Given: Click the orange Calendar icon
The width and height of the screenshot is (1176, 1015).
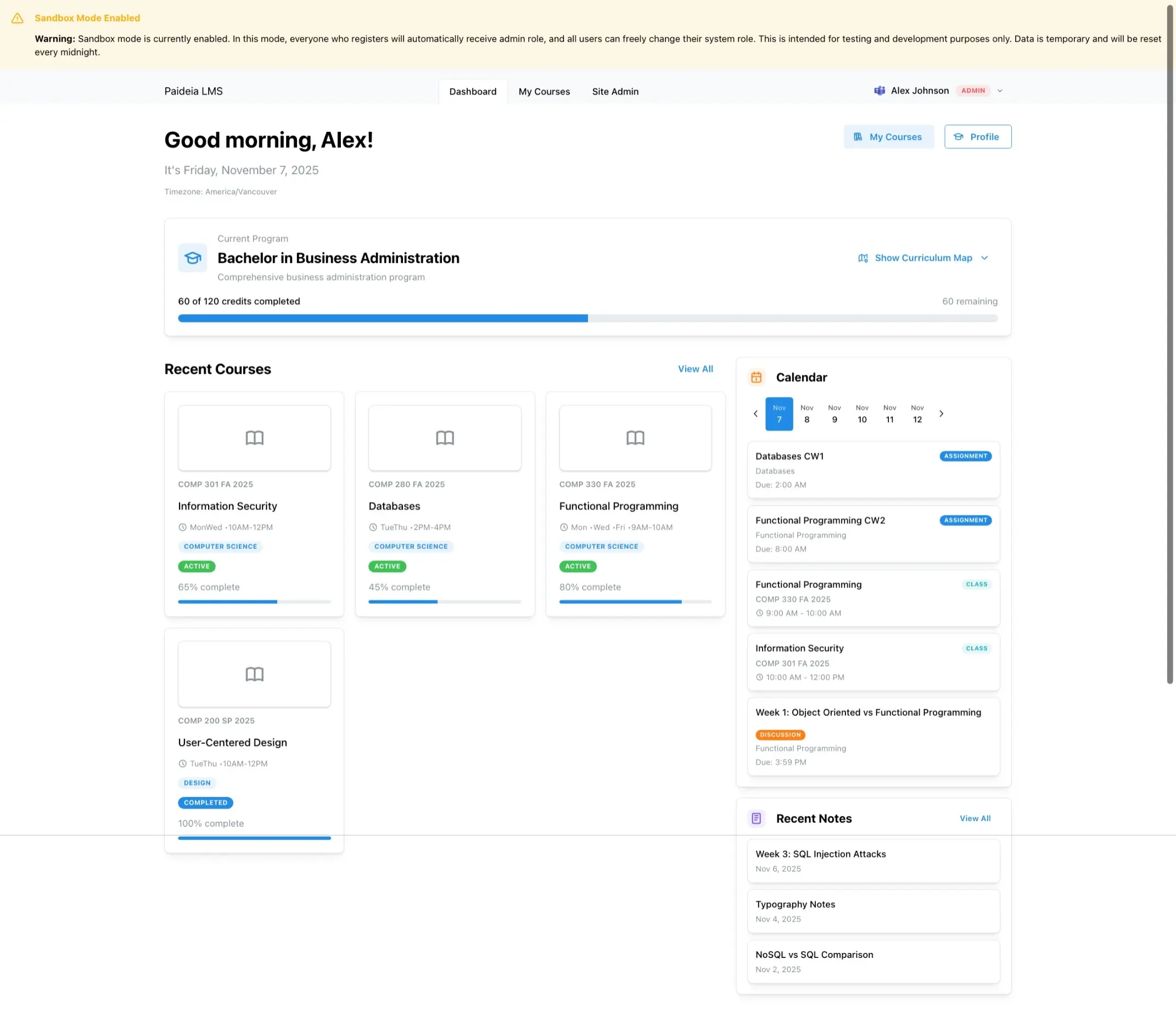Looking at the screenshot, I should point(756,377).
